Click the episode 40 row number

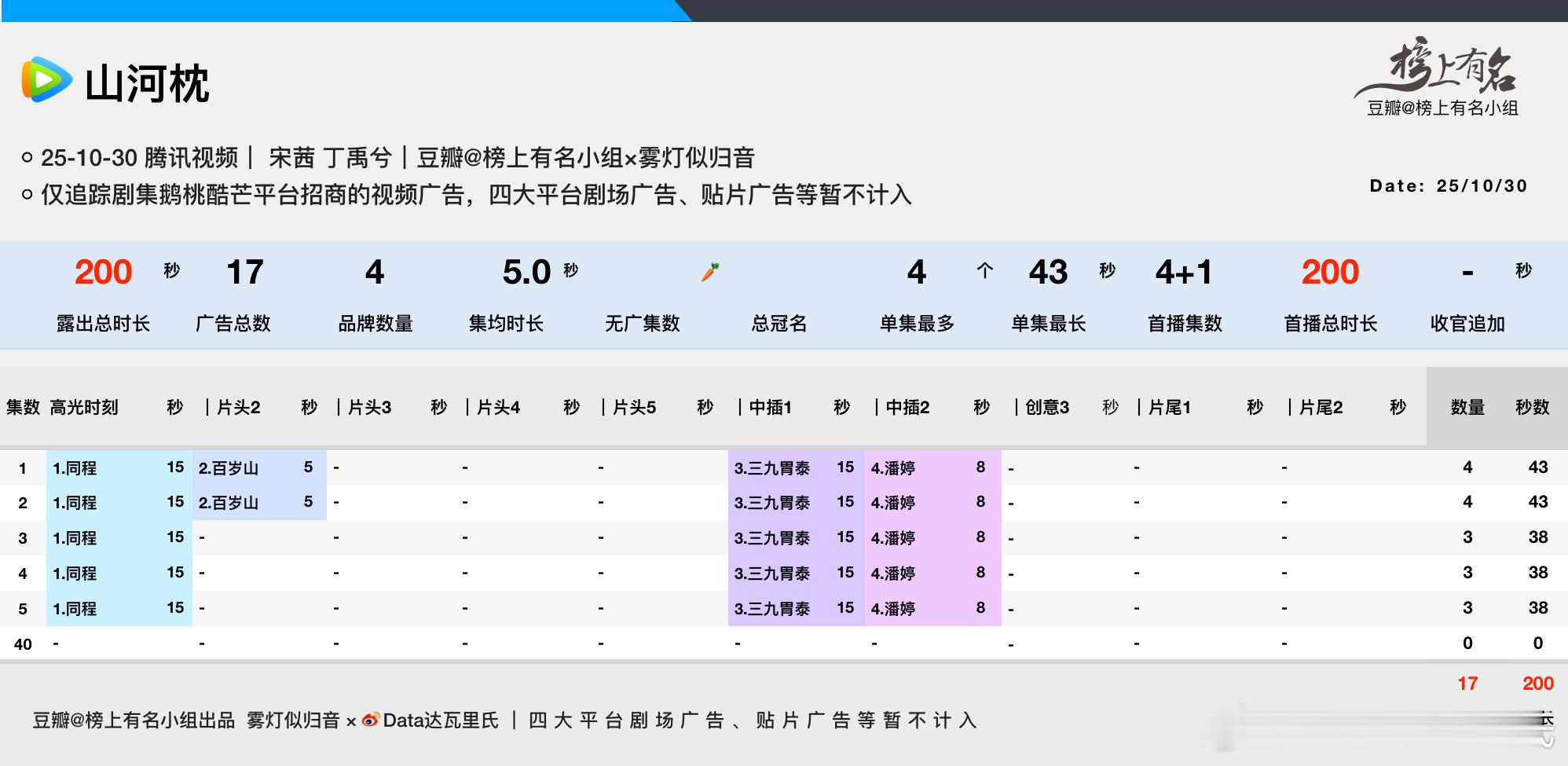(x=23, y=643)
